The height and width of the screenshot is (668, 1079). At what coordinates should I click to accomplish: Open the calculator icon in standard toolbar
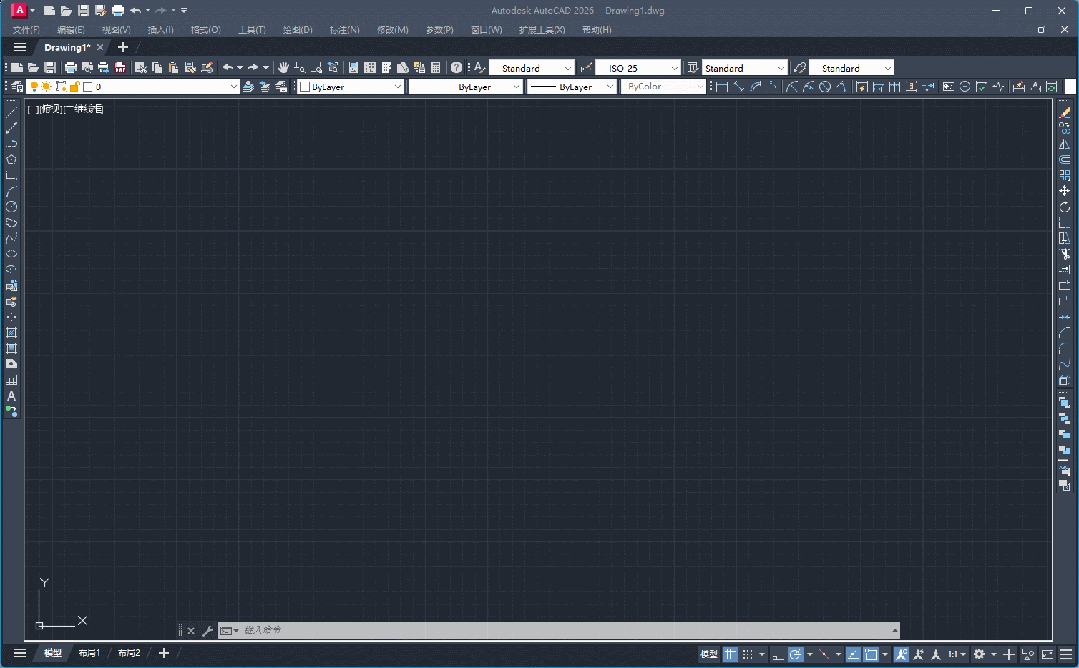[436, 67]
